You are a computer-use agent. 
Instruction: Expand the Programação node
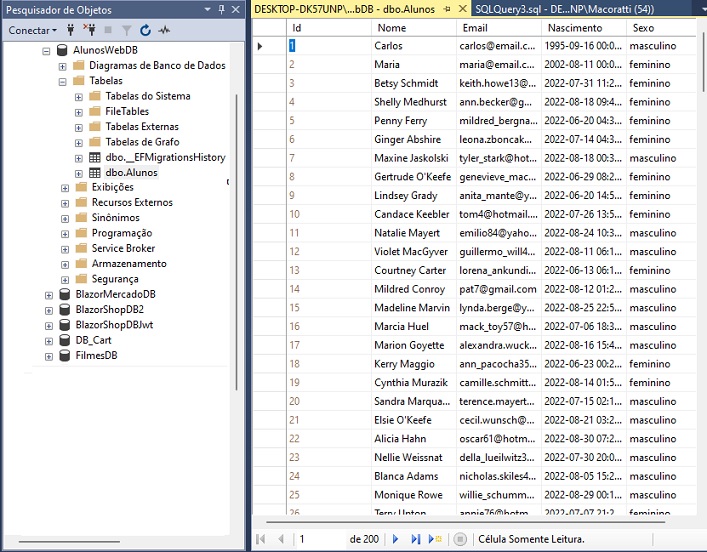pos(65,234)
